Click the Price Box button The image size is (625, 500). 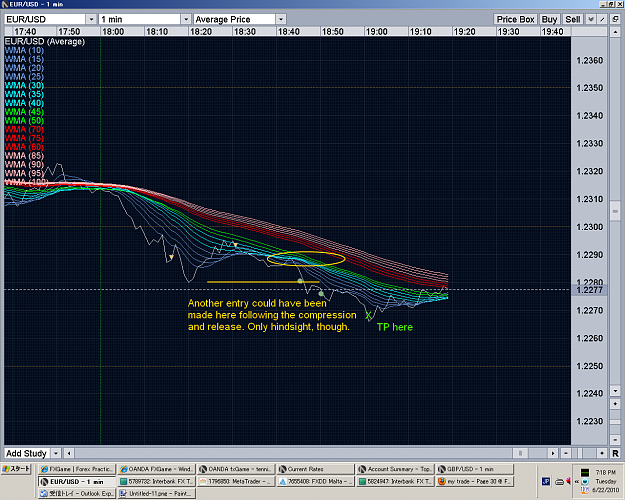tap(515, 19)
